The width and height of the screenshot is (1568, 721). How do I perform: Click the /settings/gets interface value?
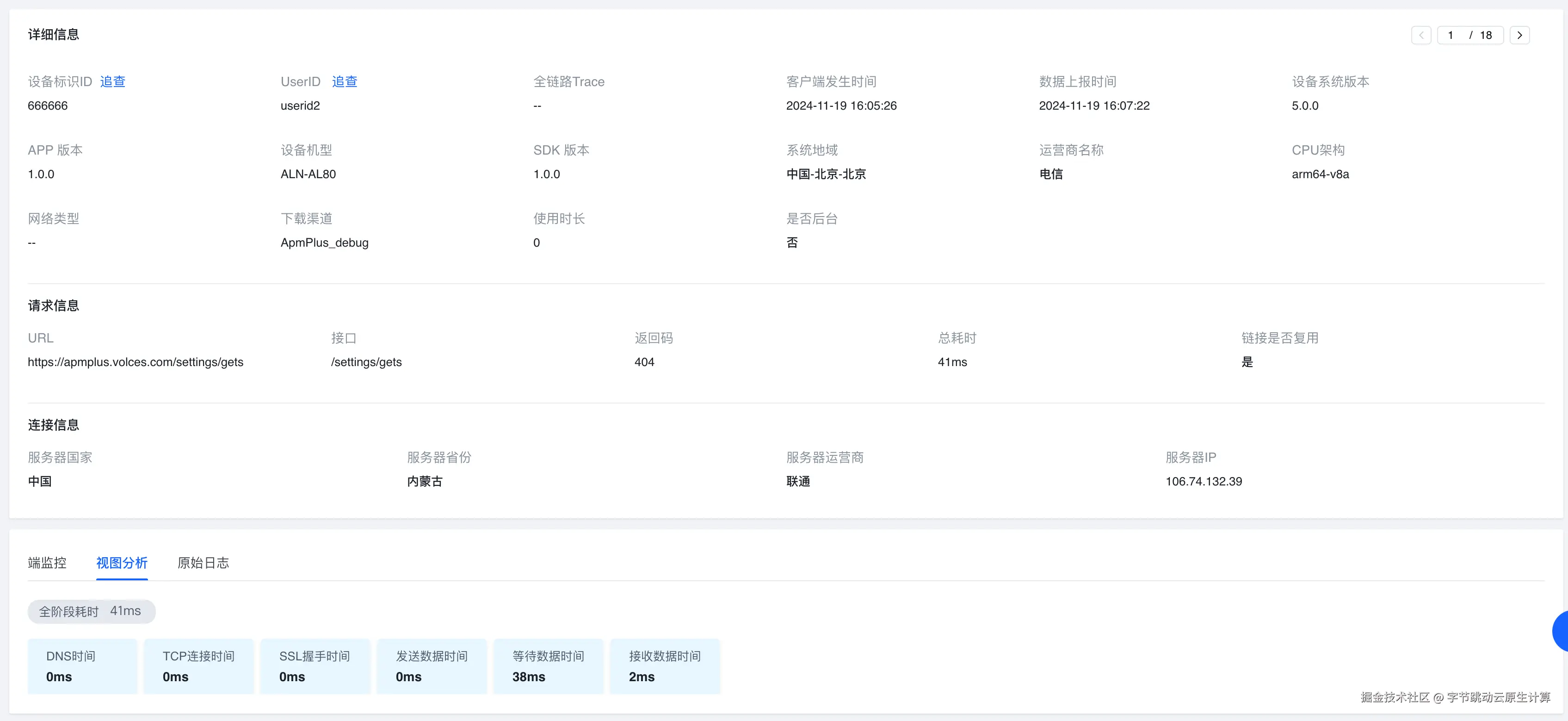[366, 362]
